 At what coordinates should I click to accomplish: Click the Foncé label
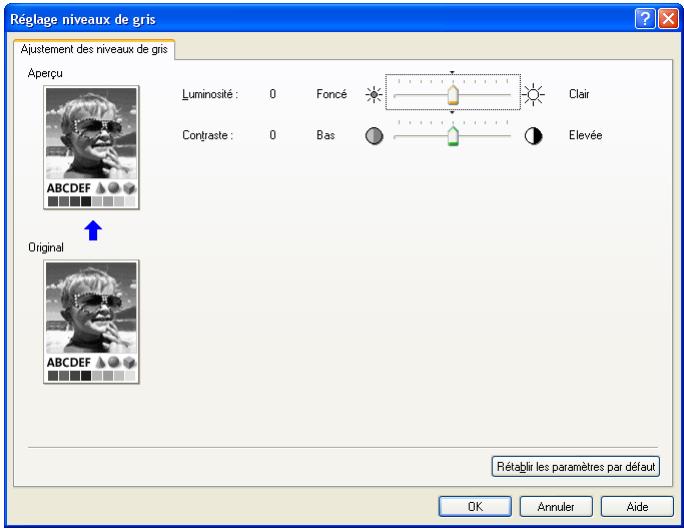point(332,94)
